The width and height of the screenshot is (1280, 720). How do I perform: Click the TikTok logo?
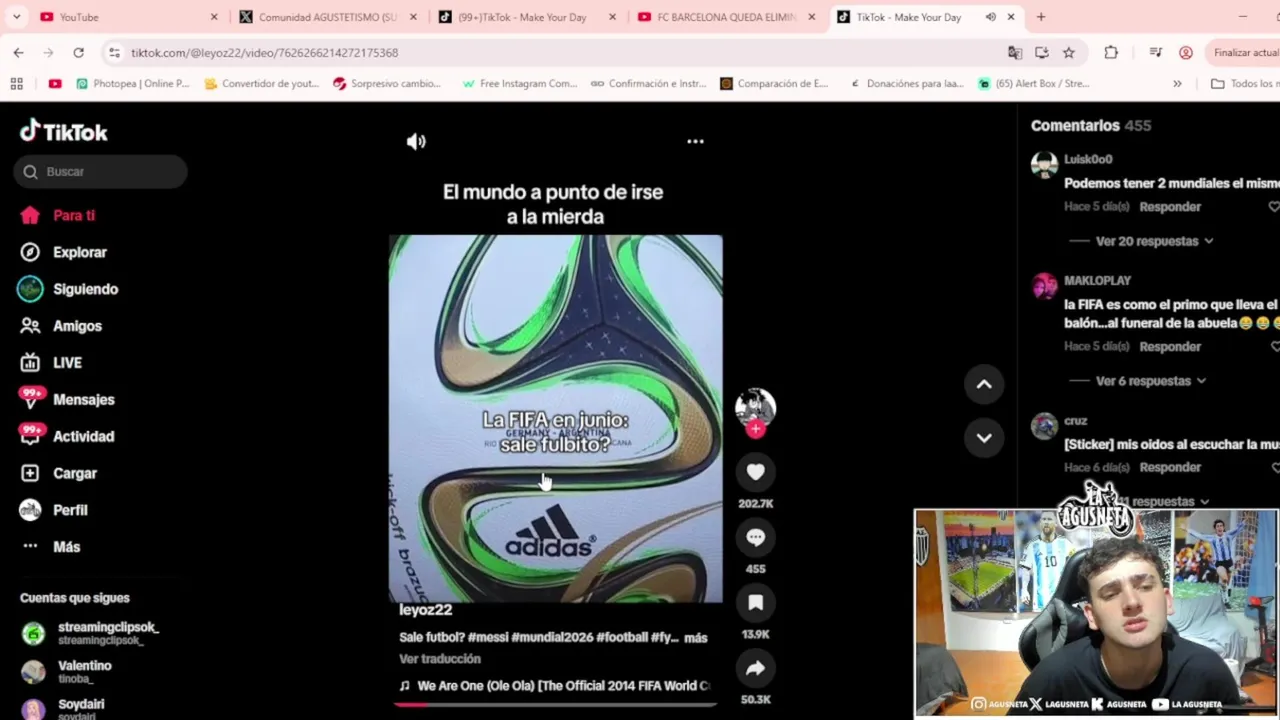[x=64, y=131]
